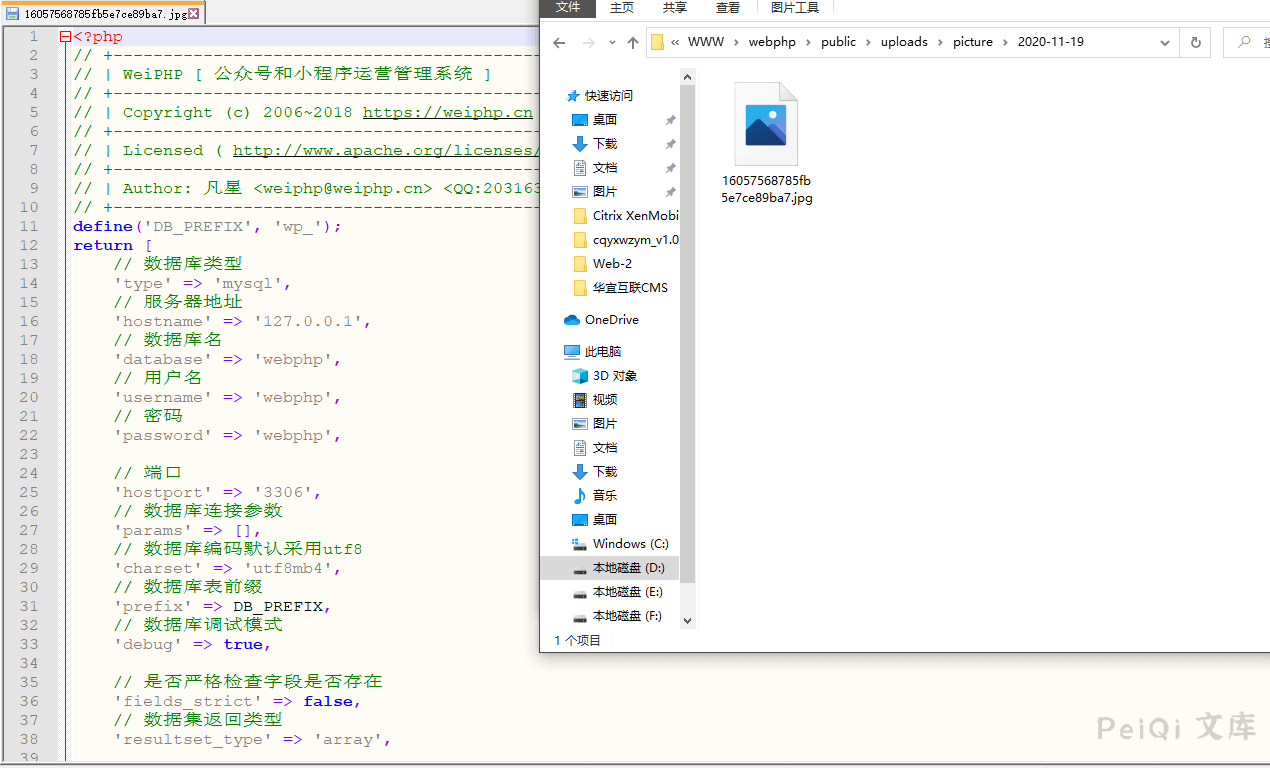
Task: Expand the address bar history dropdown
Action: (x=1165, y=43)
